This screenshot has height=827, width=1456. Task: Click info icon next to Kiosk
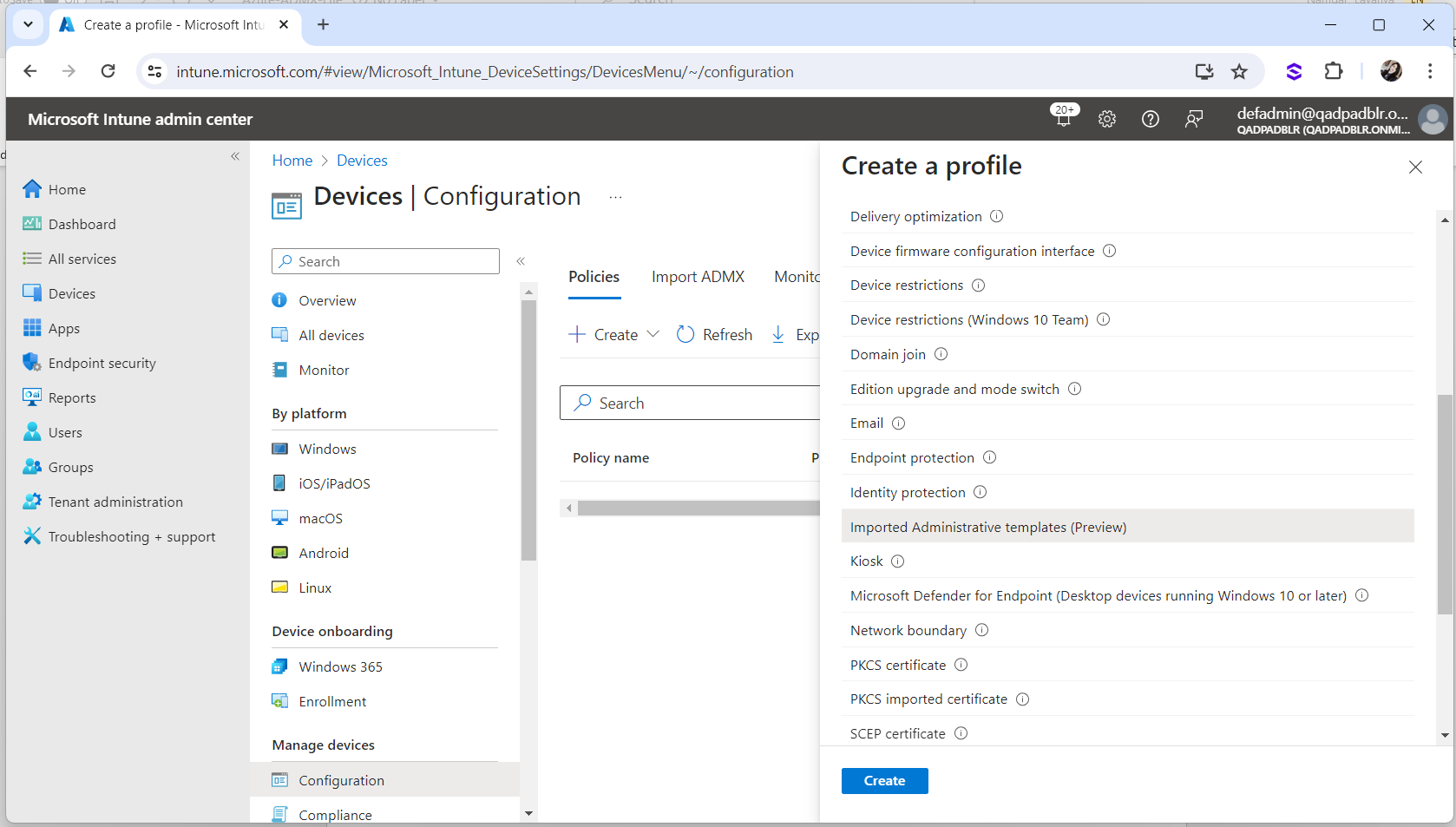(x=898, y=561)
